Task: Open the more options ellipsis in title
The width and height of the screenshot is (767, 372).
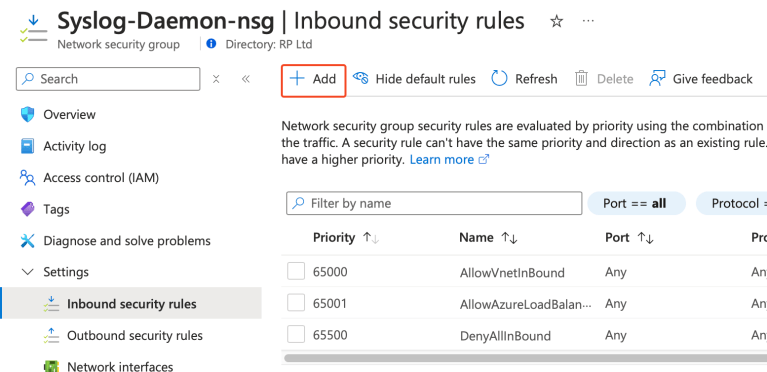Action: 588,21
